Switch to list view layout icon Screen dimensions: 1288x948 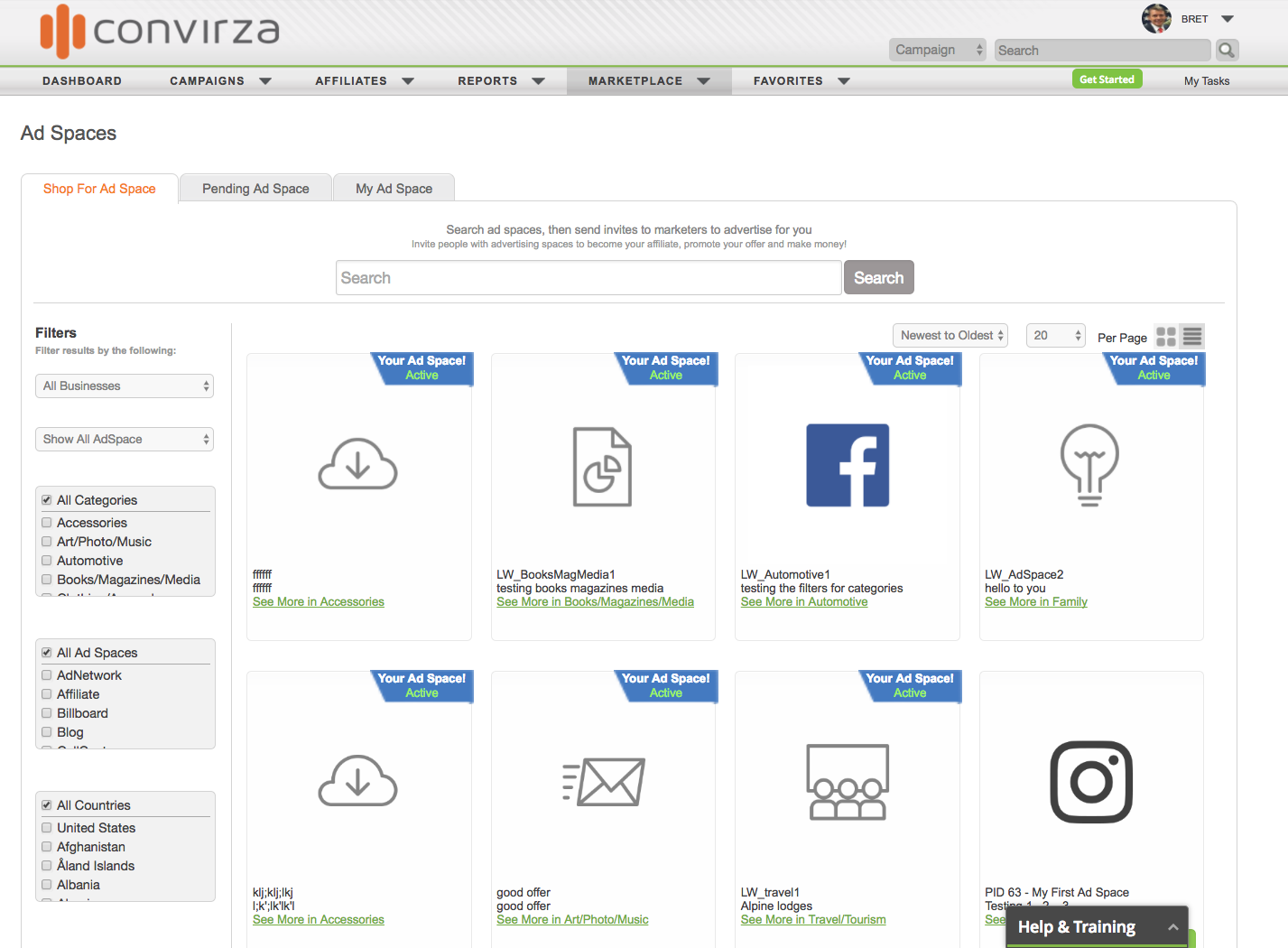[x=1192, y=337]
